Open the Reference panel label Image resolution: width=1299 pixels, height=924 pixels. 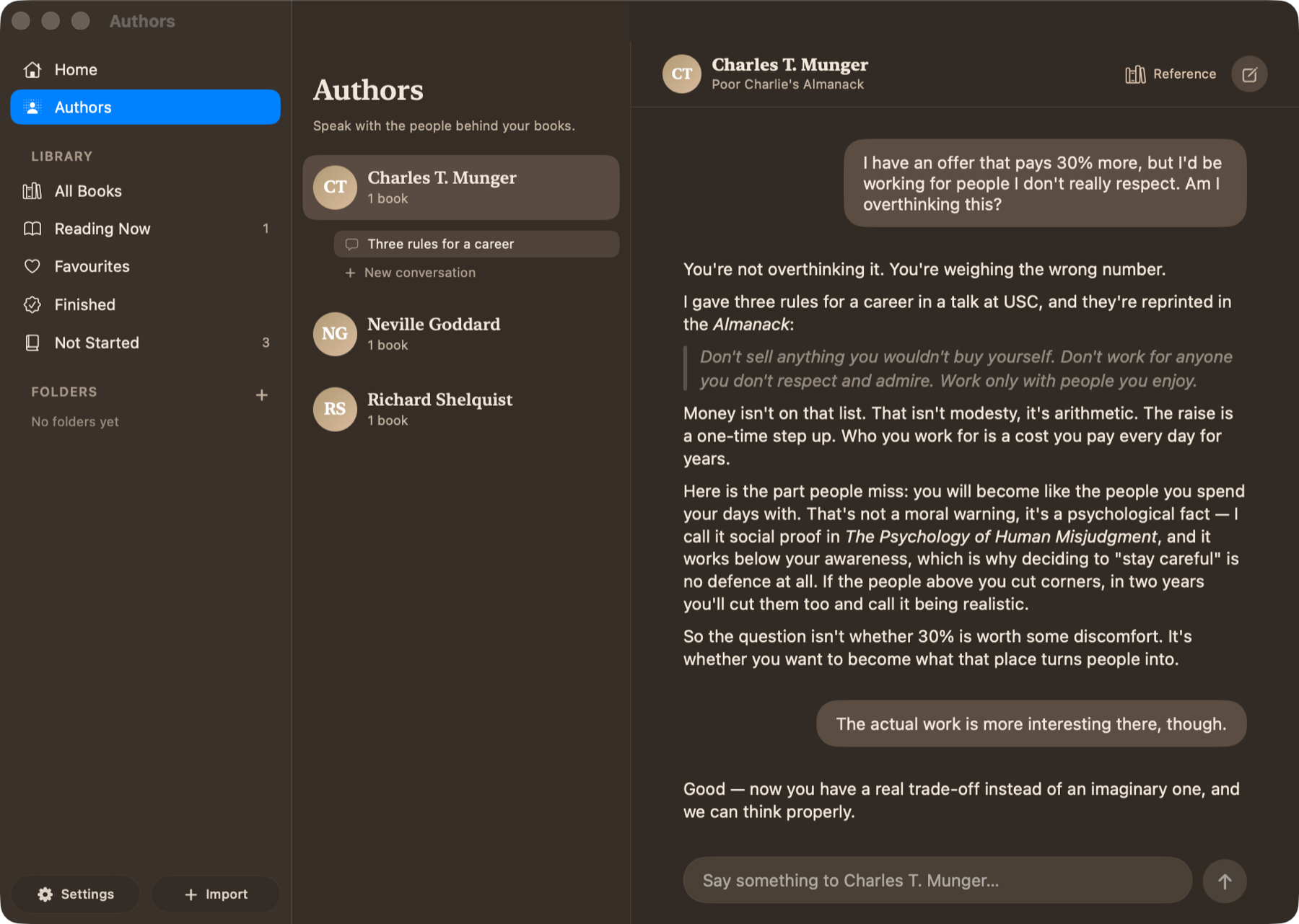[1184, 74]
